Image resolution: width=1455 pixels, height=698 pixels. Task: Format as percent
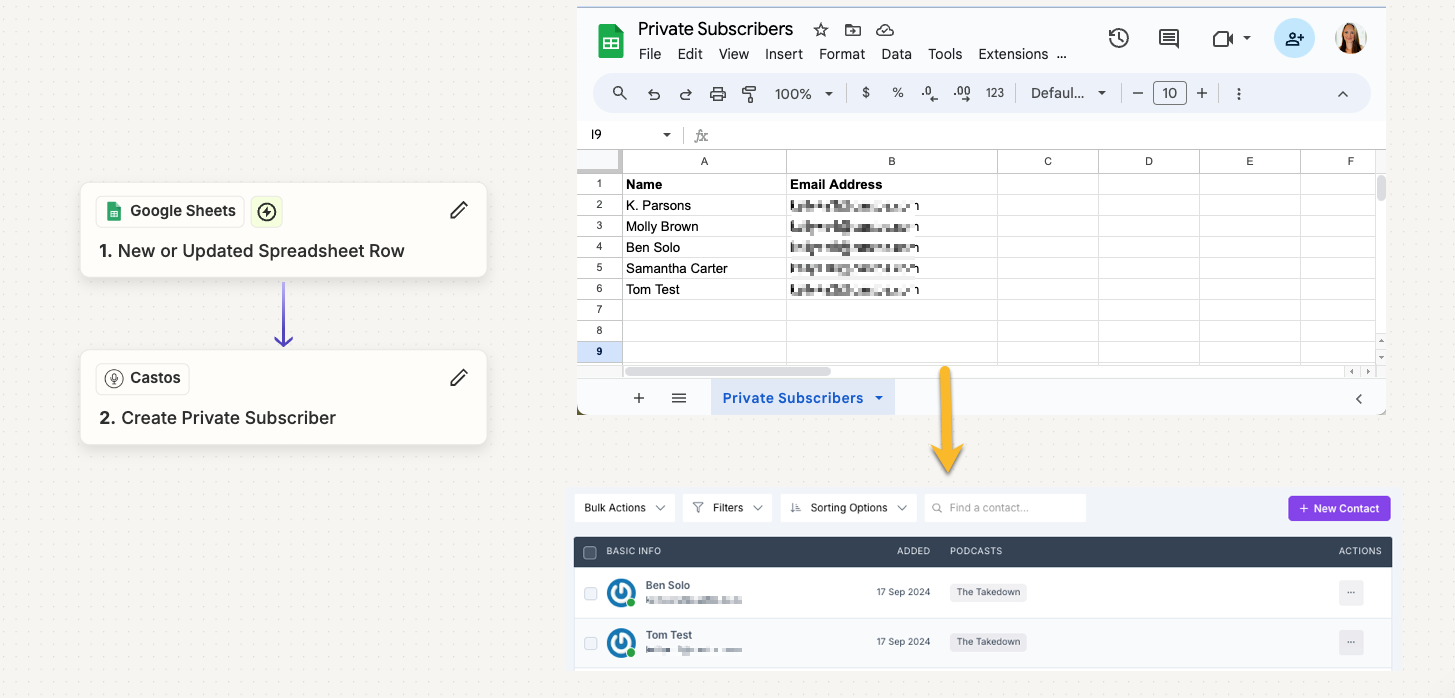tap(898, 93)
